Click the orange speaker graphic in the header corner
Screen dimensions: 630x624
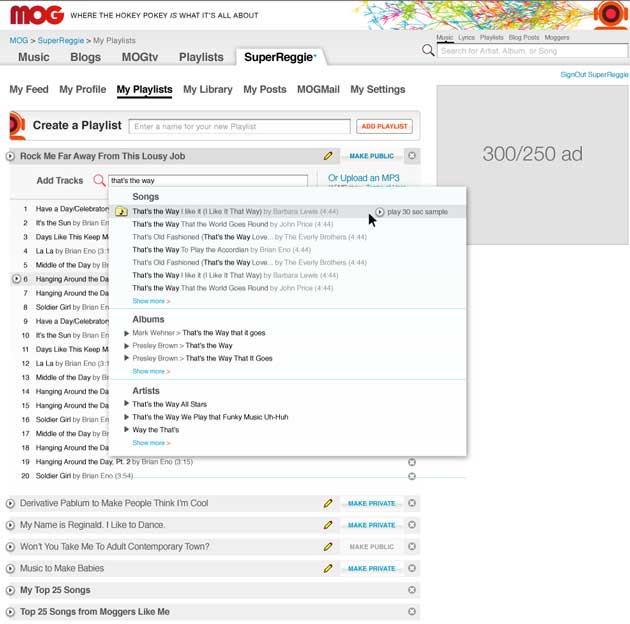[x=611, y=15]
